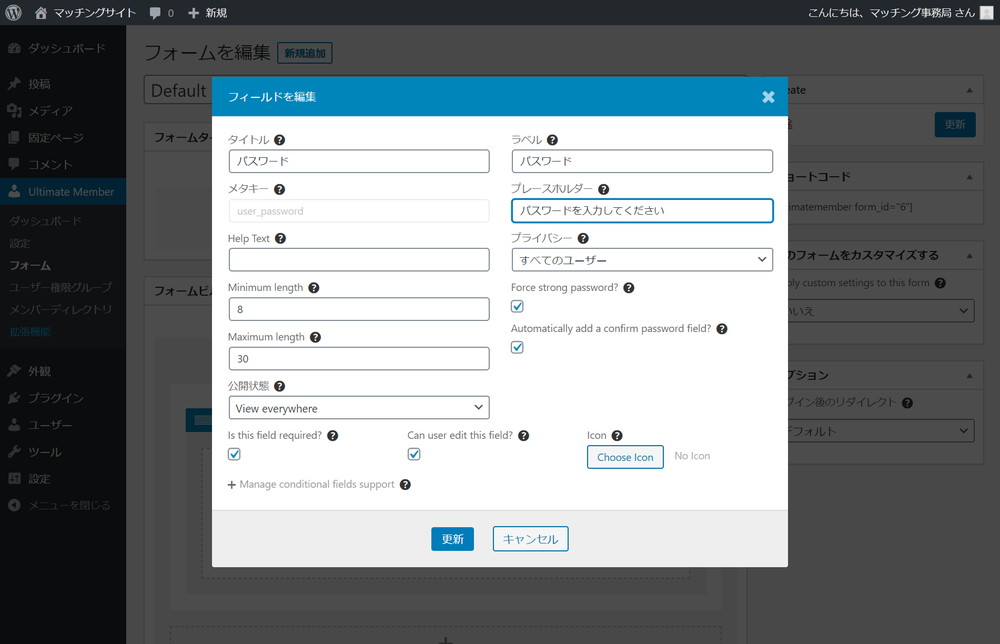Click the 投稿 pin icon in sidebar
The image size is (1000, 644).
14,84
